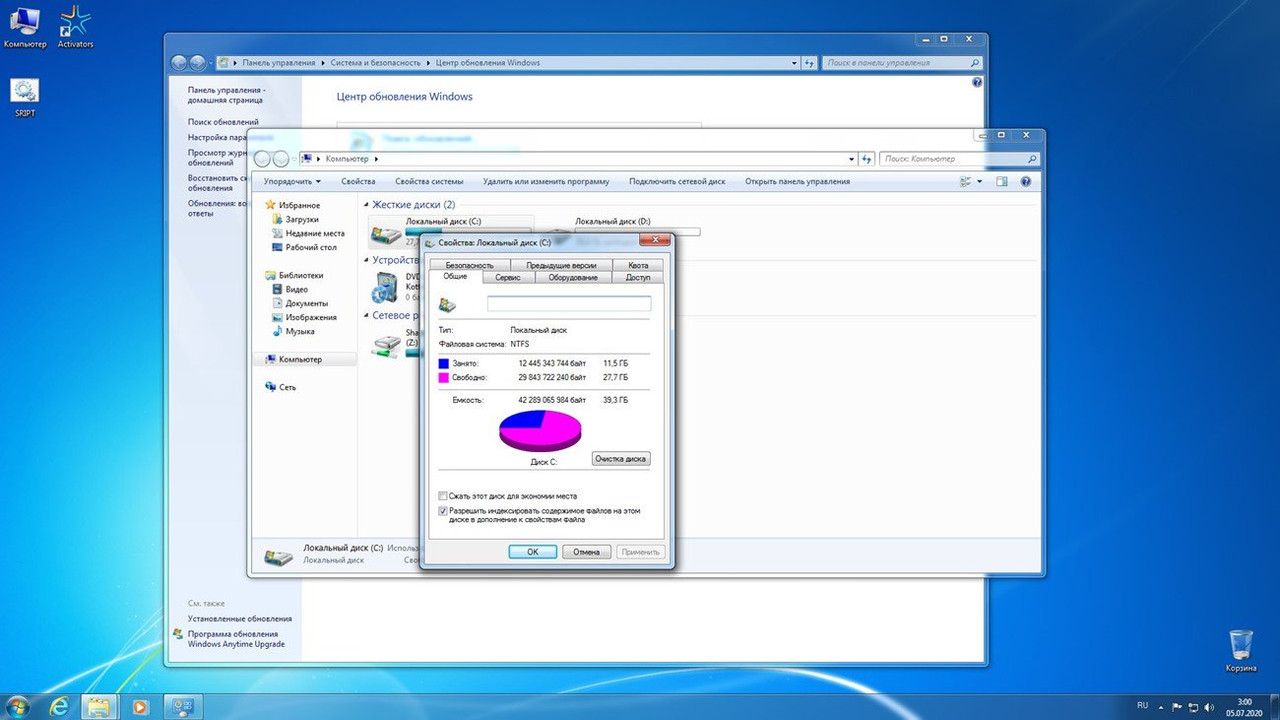Open the Музыка library
The width and height of the screenshot is (1280, 720).
pyautogui.click(x=293, y=331)
